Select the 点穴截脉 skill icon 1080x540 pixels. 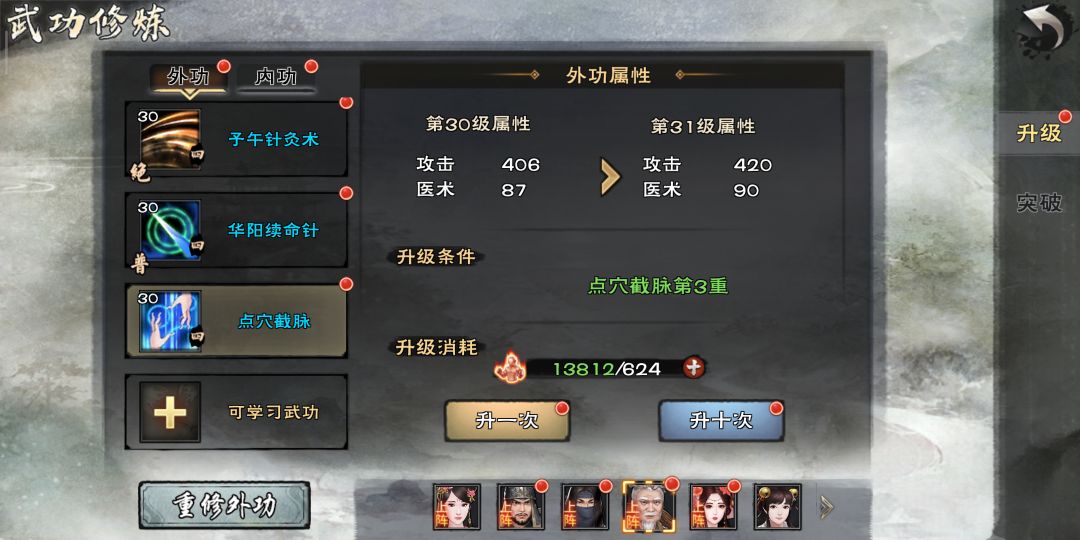point(170,321)
